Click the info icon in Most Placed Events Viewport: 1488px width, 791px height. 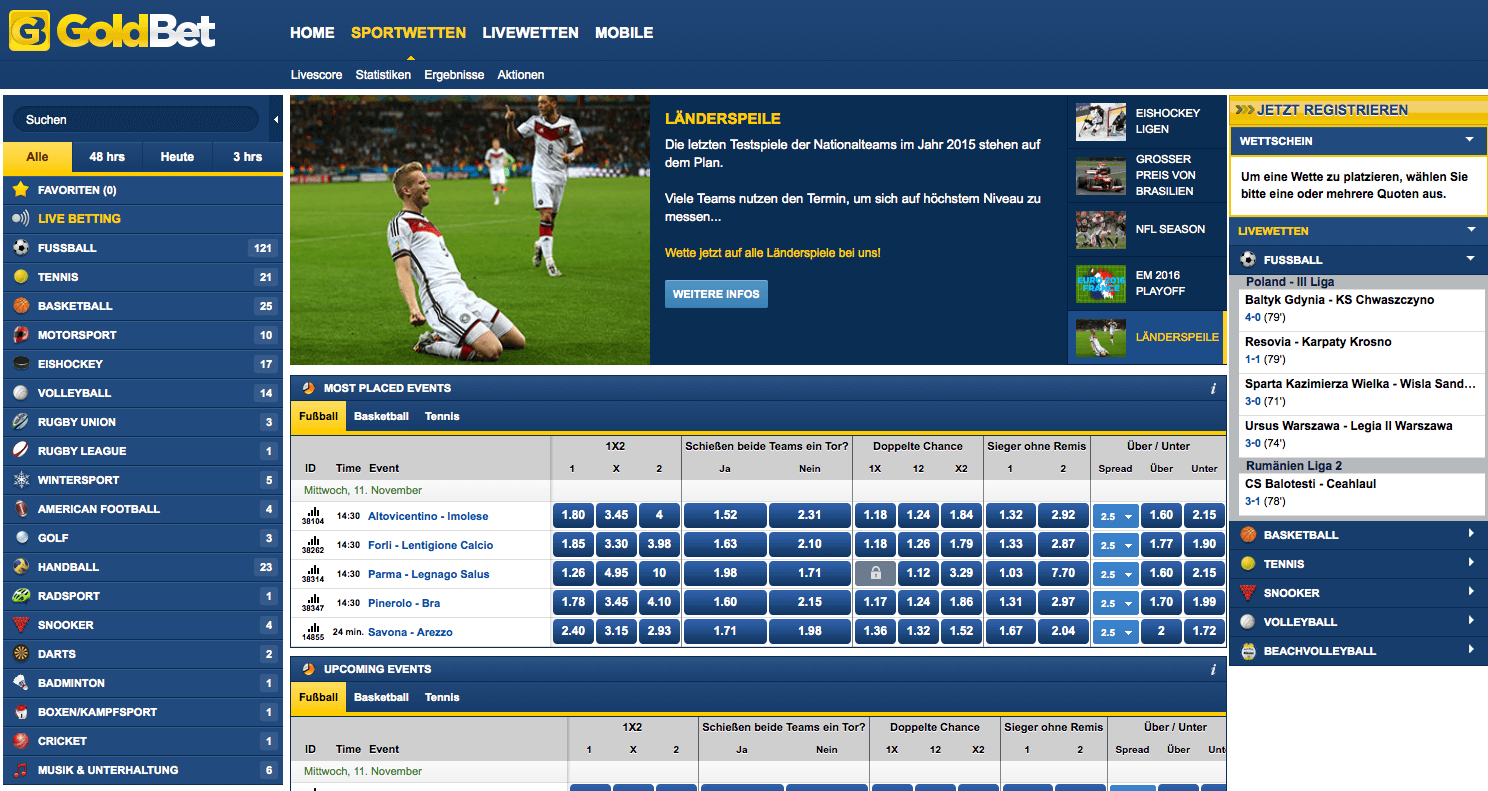pyautogui.click(x=1212, y=388)
